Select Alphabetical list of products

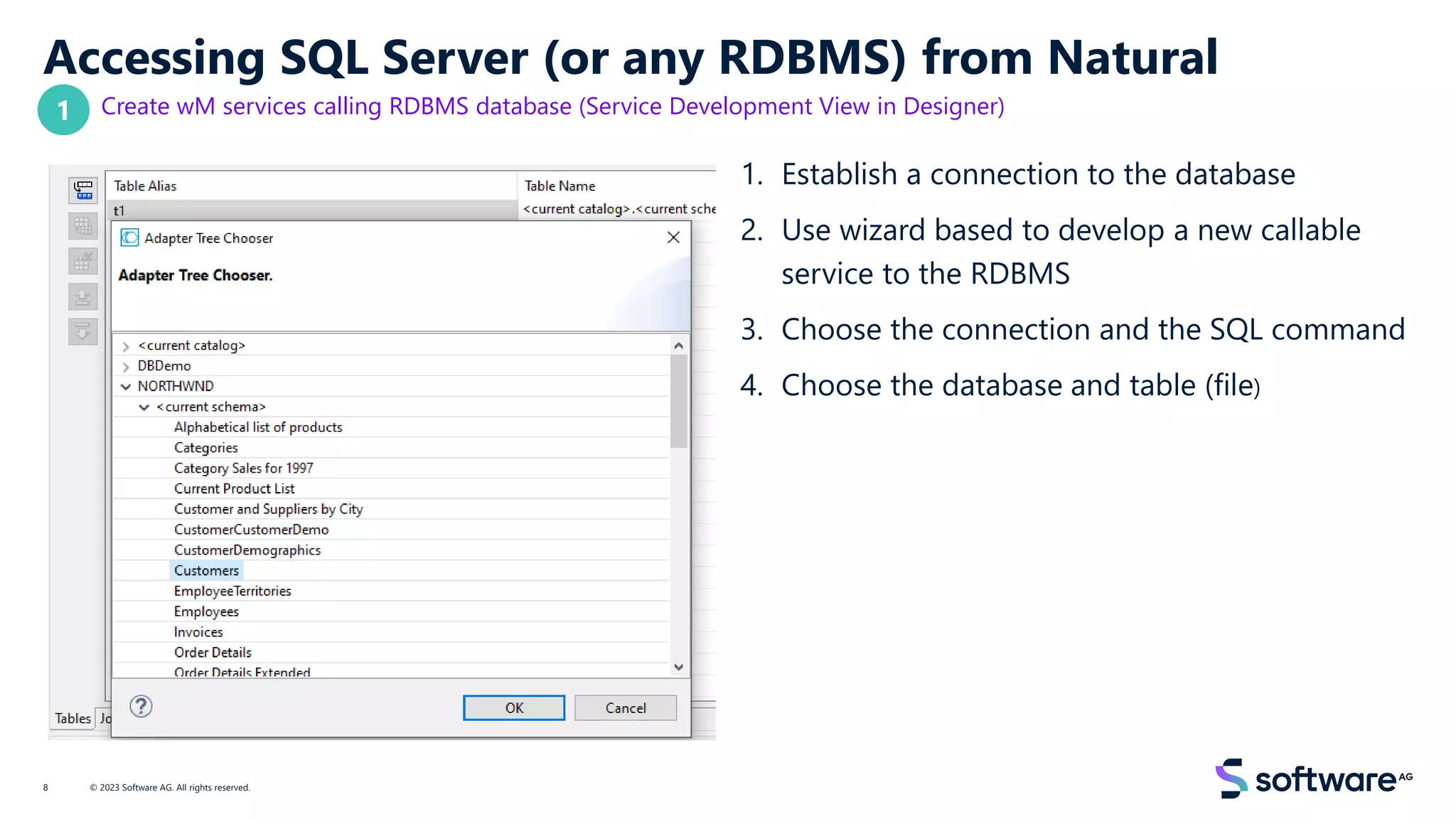click(258, 427)
